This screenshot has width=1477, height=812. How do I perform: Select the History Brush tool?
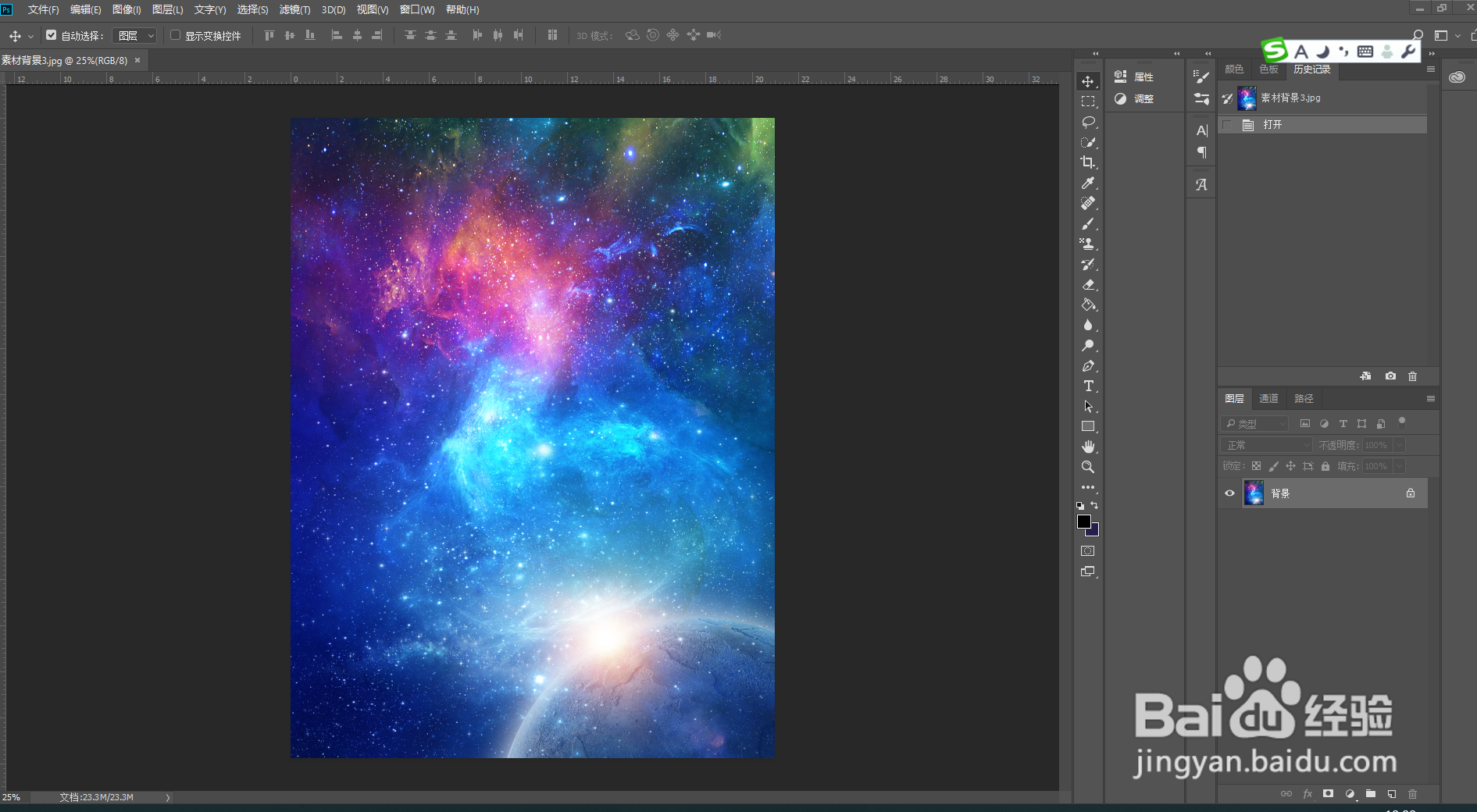[x=1088, y=264]
